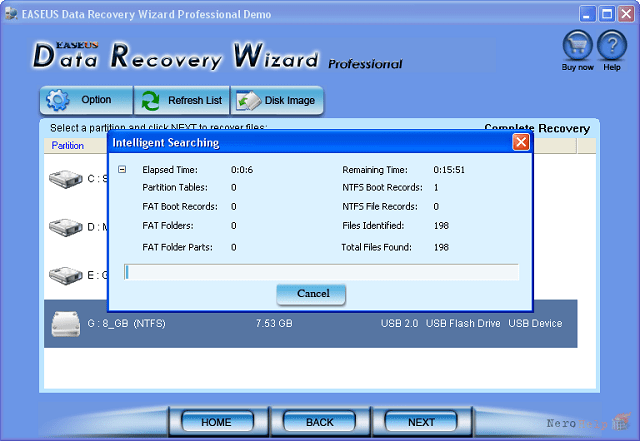Open Help via the question mark icon
This screenshot has width=640, height=441.
pos(611,46)
